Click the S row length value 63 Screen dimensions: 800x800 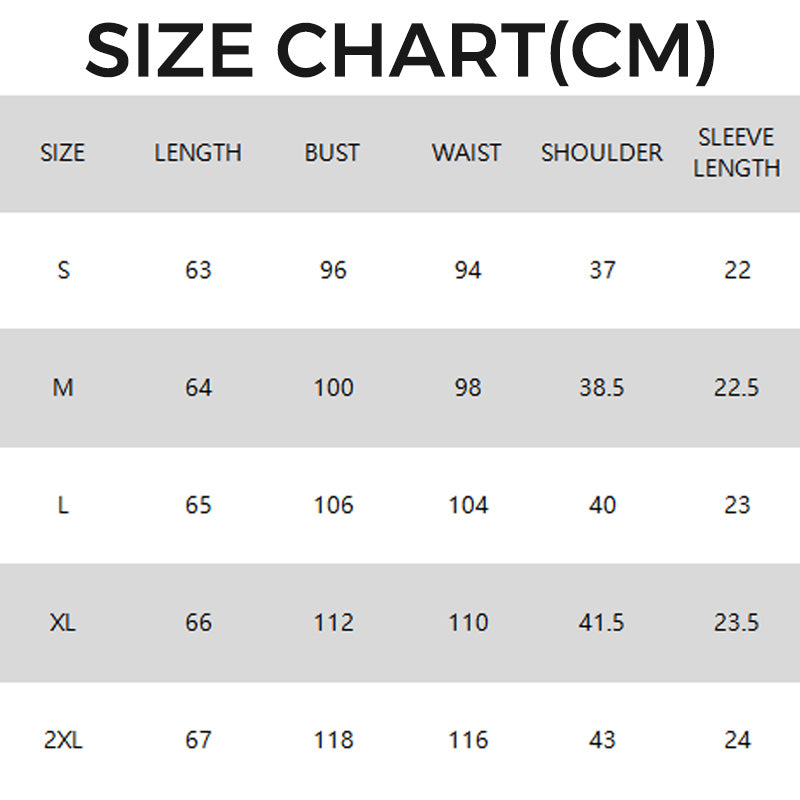point(198,270)
